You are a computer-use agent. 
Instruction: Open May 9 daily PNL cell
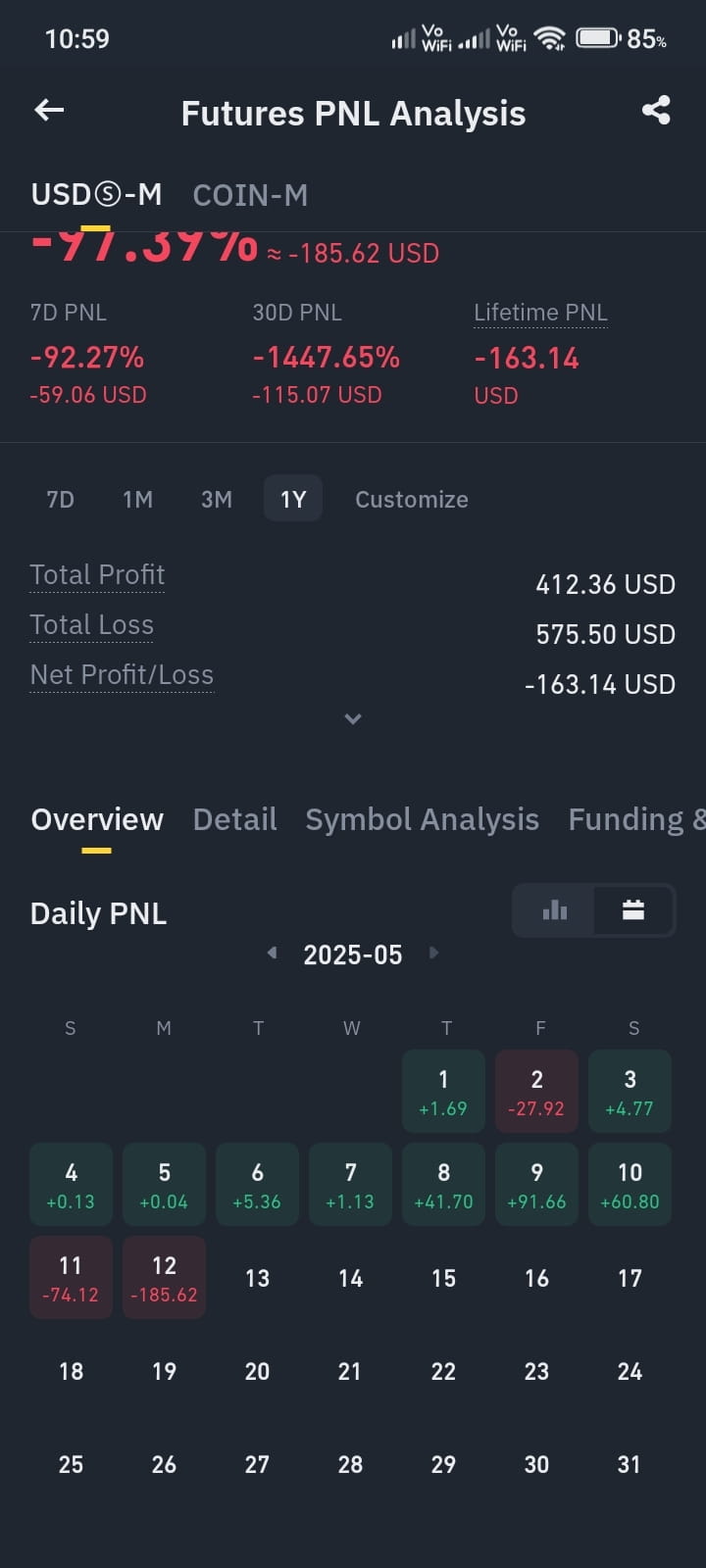(536, 1184)
